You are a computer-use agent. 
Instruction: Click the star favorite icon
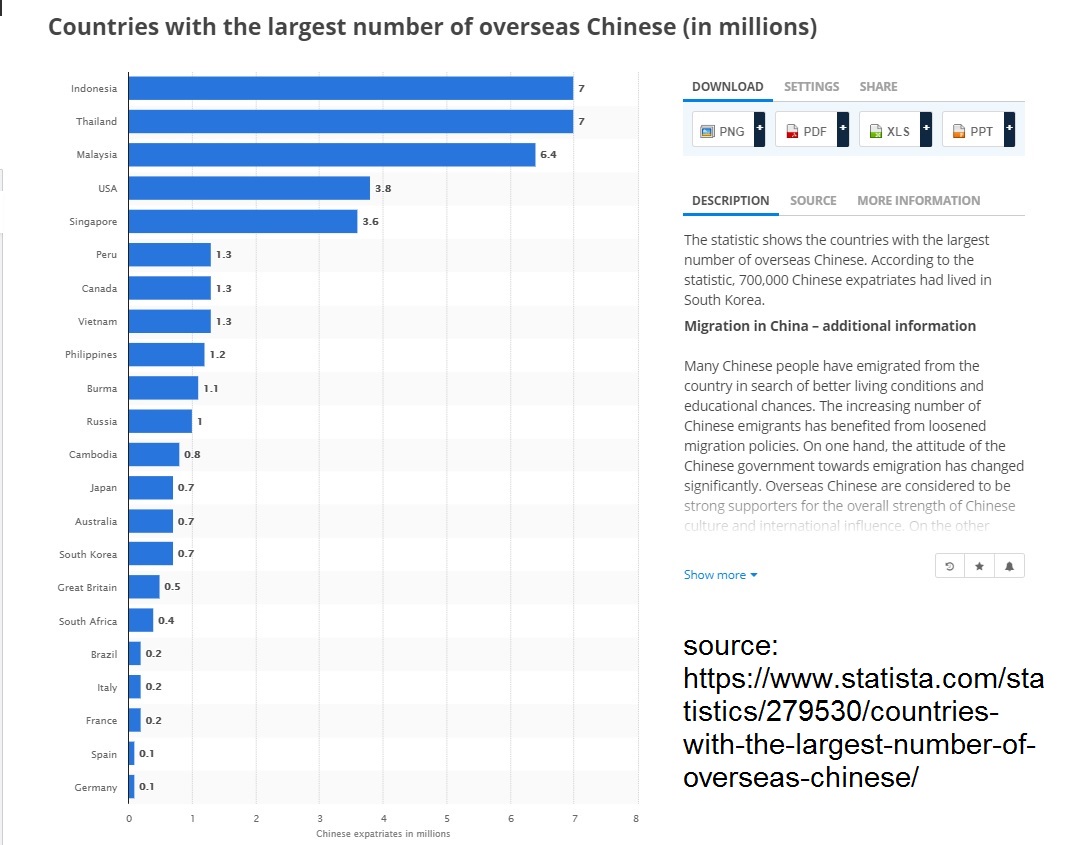(979, 566)
